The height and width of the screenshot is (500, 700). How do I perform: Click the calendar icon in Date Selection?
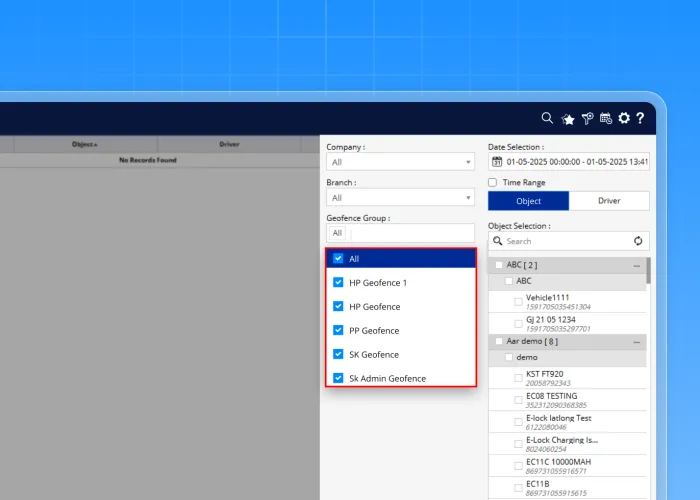coord(497,161)
